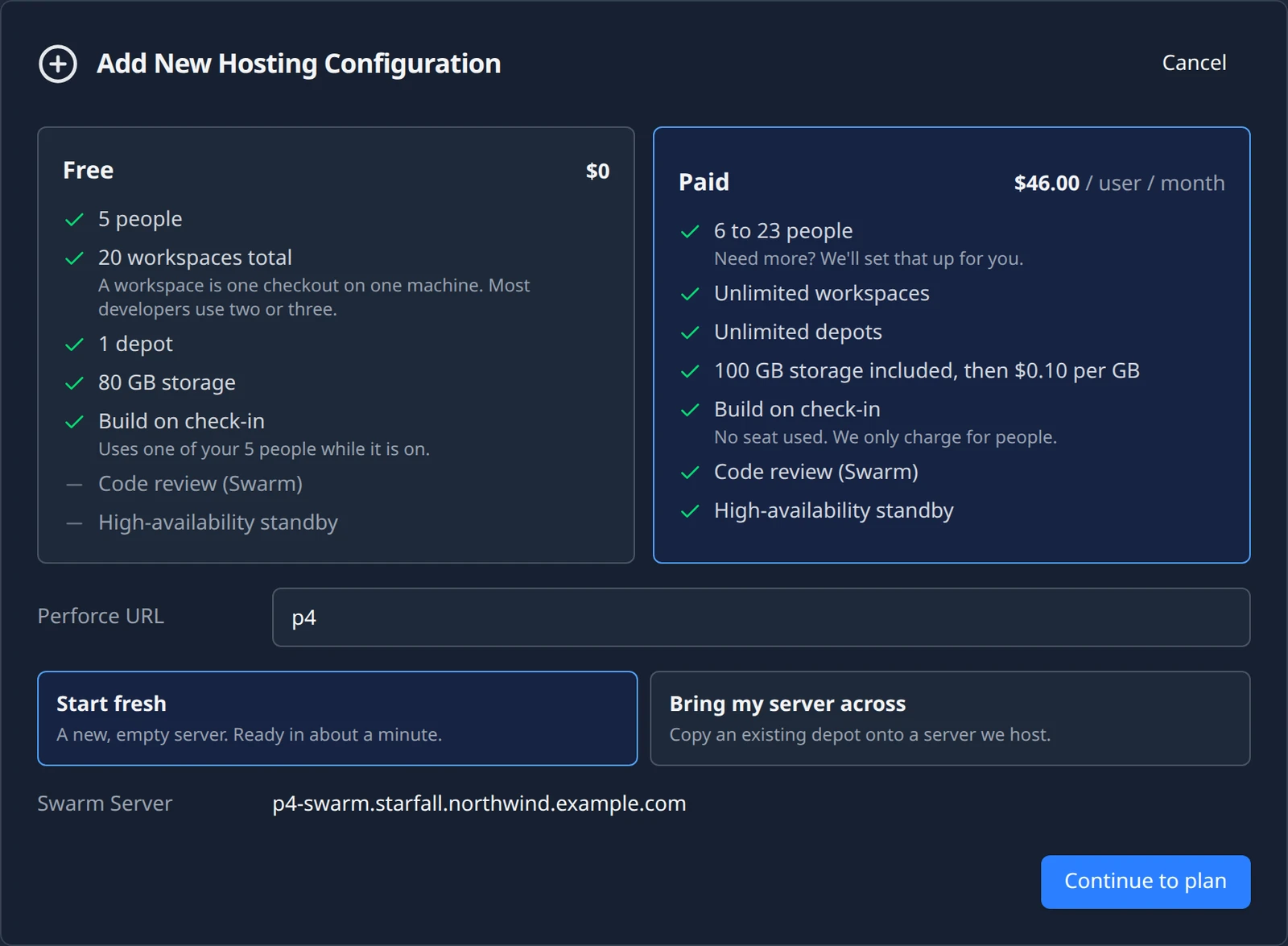This screenshot has width=1288, height=946.
Task: Click 'A new, empty server. Ready in about a minute.'
Action: 249,735
